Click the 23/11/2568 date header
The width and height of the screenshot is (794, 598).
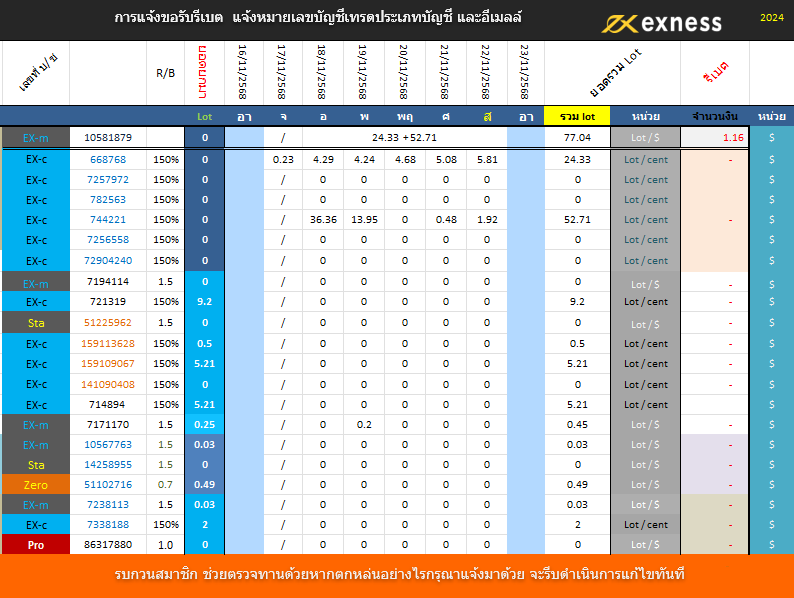[x=525, y=72]
